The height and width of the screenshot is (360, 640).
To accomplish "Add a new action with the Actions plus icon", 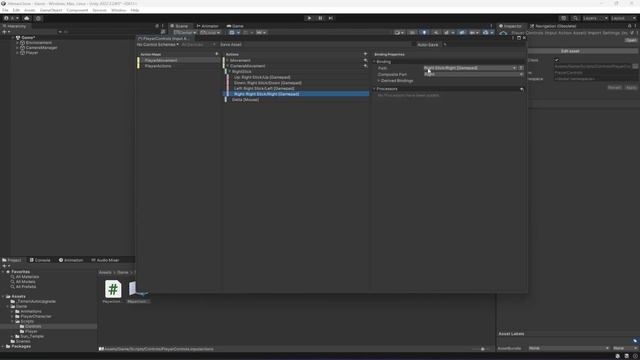I will click(x=365, y=54).
